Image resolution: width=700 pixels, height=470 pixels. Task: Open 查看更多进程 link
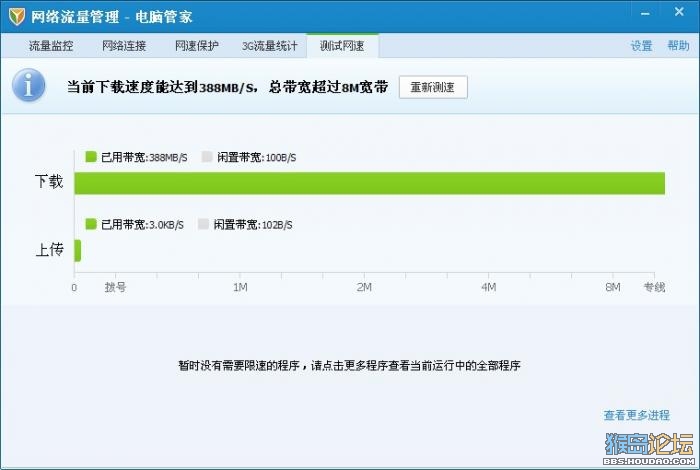coord(637,415)
